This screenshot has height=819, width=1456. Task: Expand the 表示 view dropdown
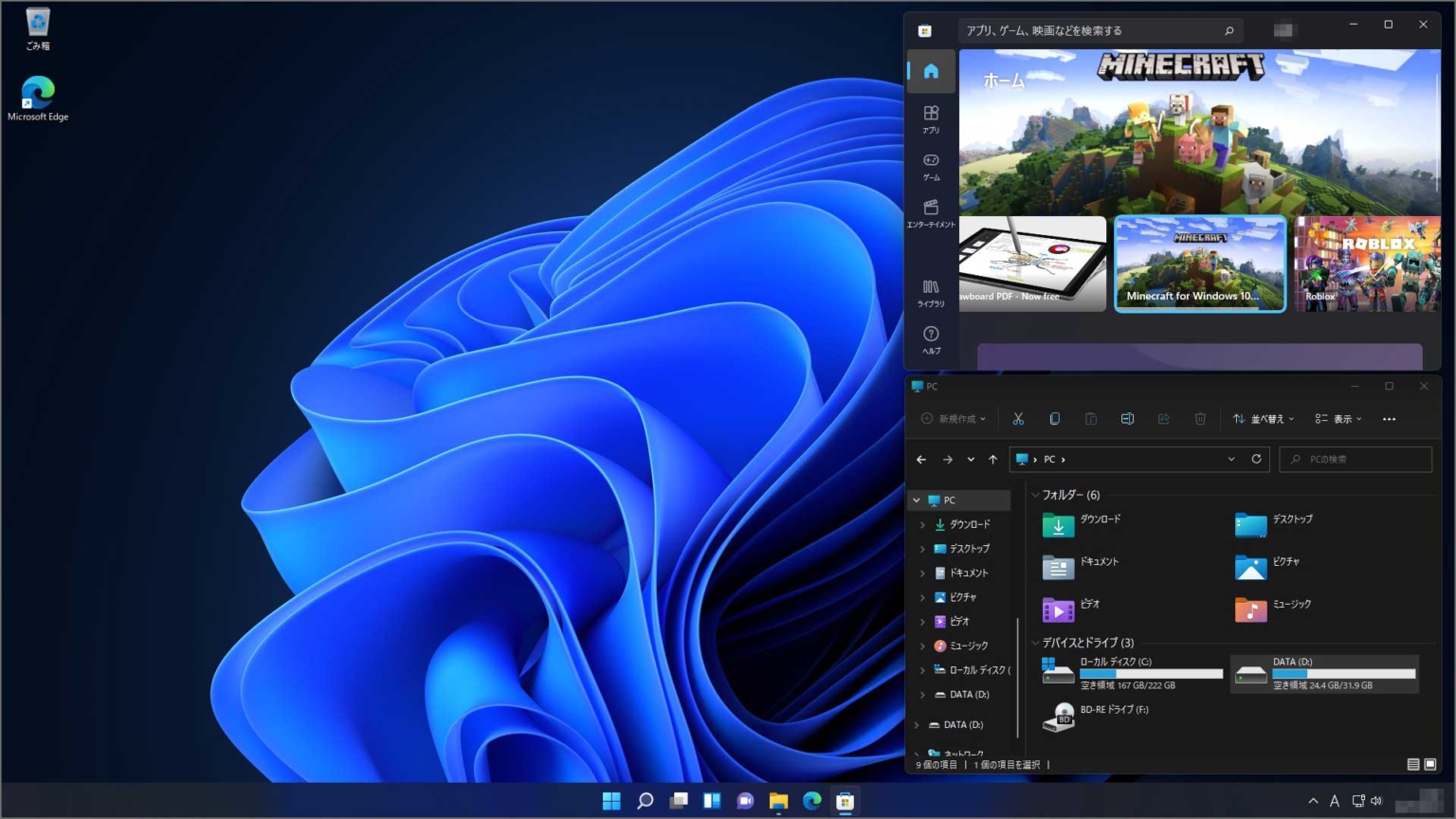click(x=1338, y=418)
